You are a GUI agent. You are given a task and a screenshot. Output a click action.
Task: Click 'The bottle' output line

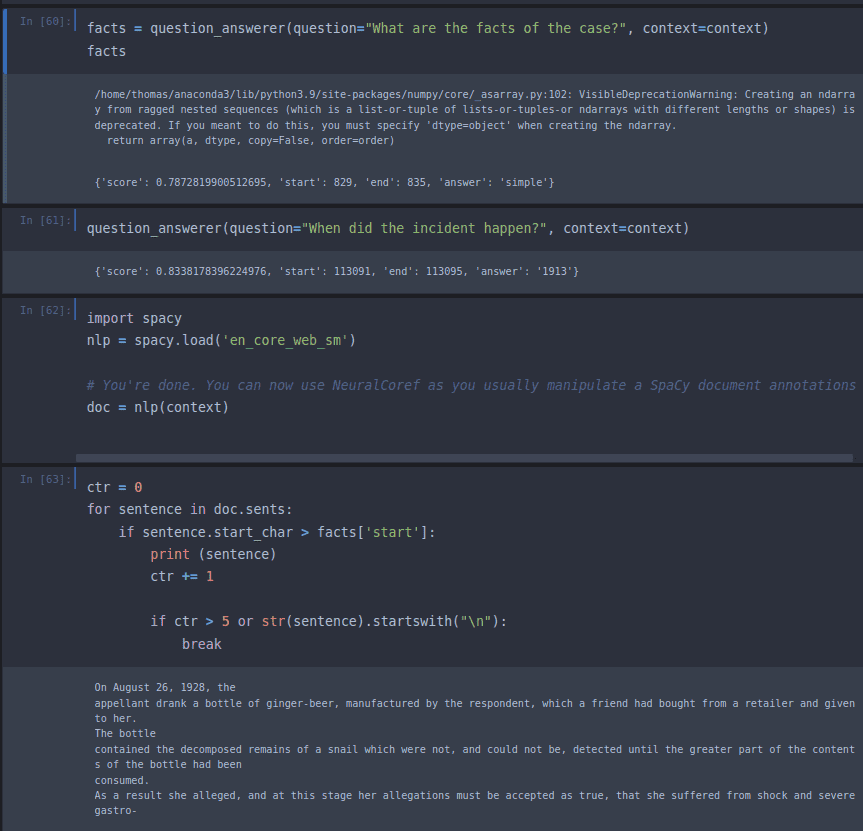click(x=125, y=734)
